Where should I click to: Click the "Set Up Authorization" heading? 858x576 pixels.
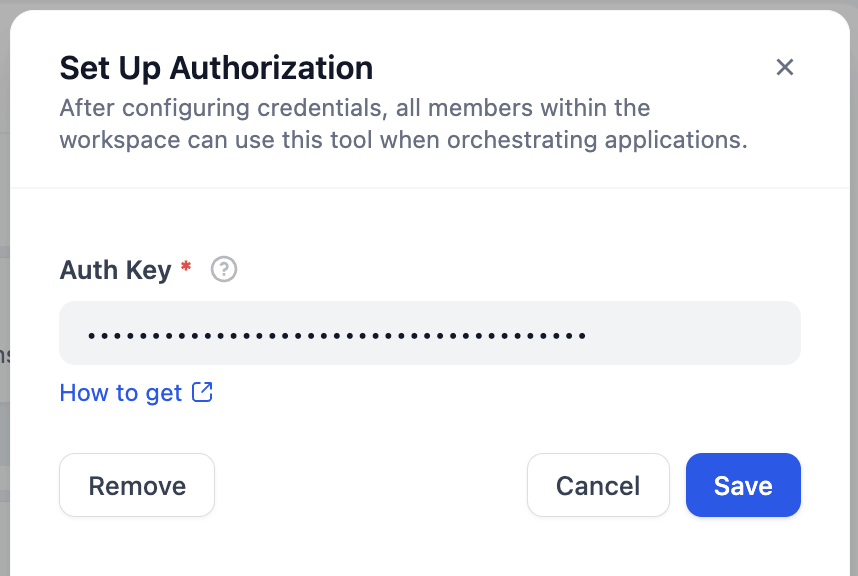tap(216, 68)
